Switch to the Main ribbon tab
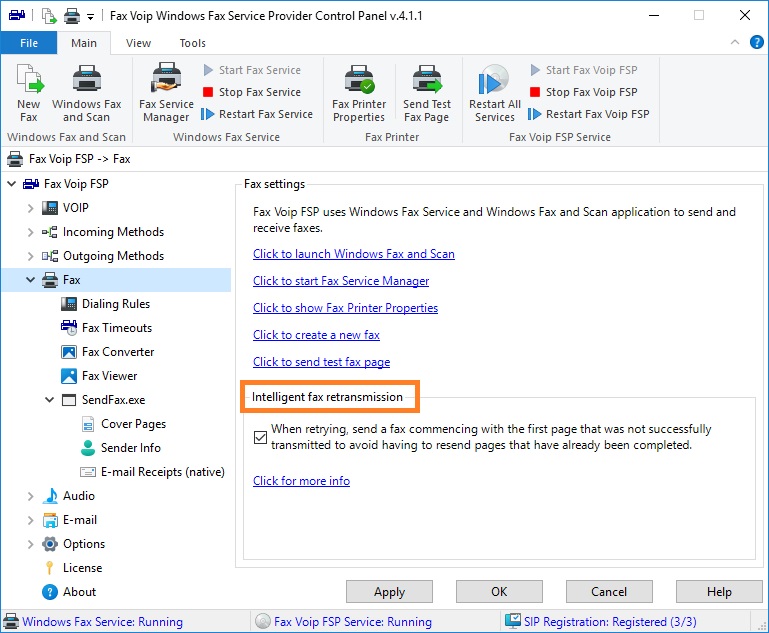This screenshot has height=633, width=769. (x=84, y=43)
